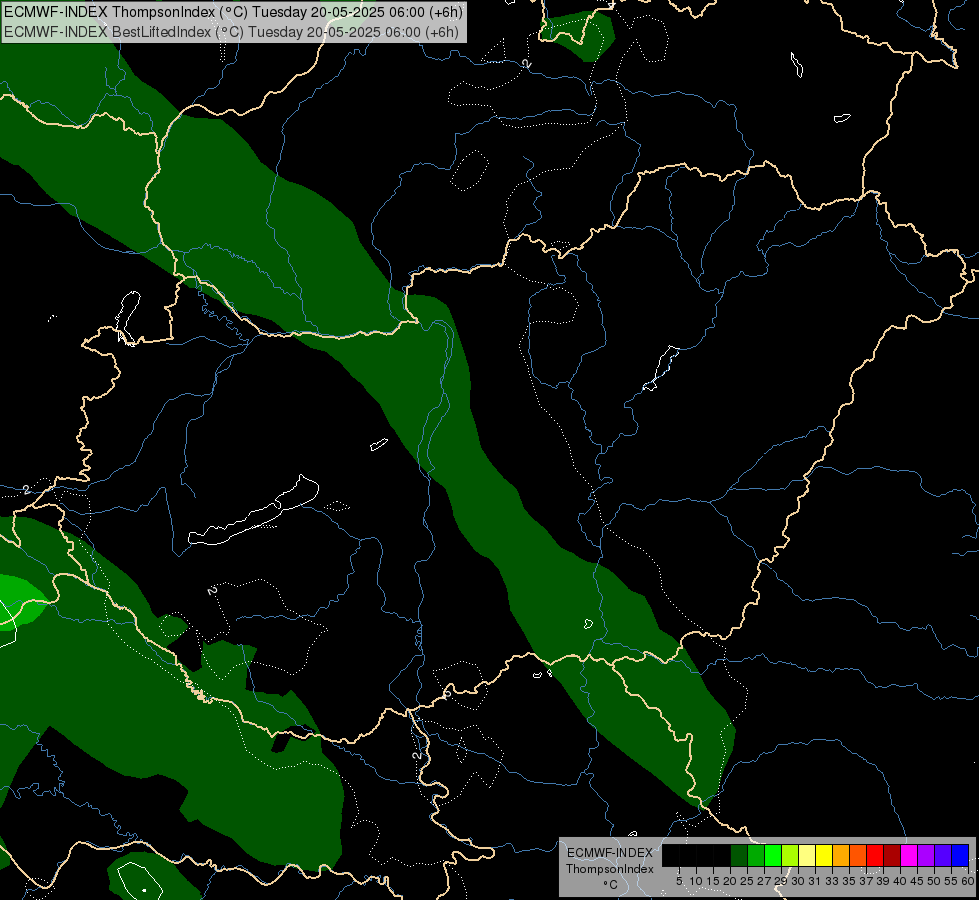Click the light orange 33–35 legend swatch
Image resolution: width=979 pixels, height=900 pixels.
[x=841, y=855]
